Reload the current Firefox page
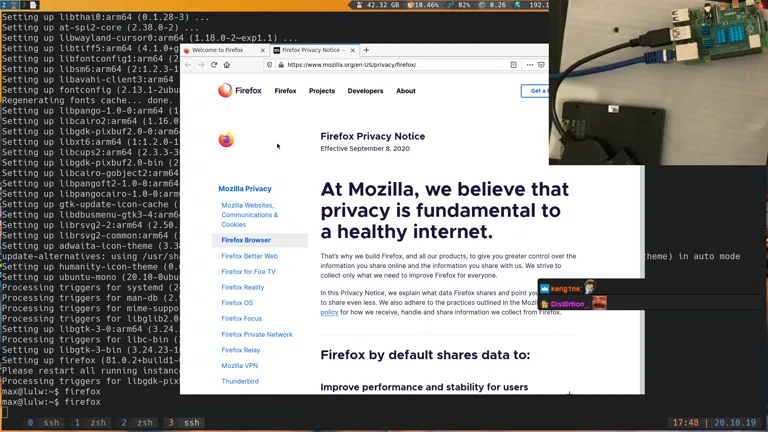Image resolution: width=768 pixels, height=432 pixels. 214,65
